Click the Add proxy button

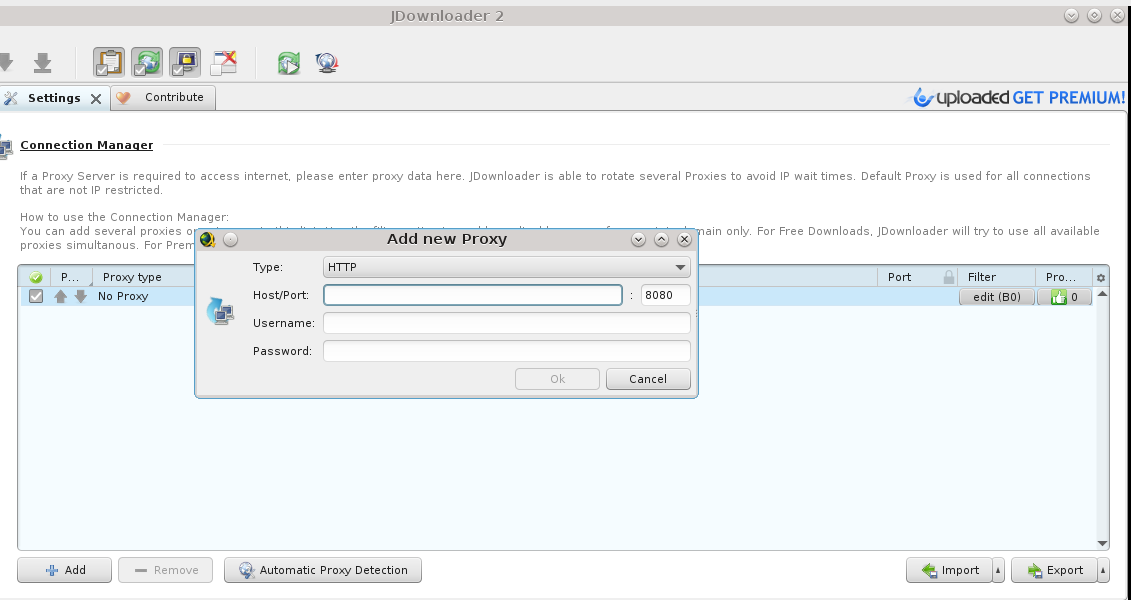[x=64, y=570]
